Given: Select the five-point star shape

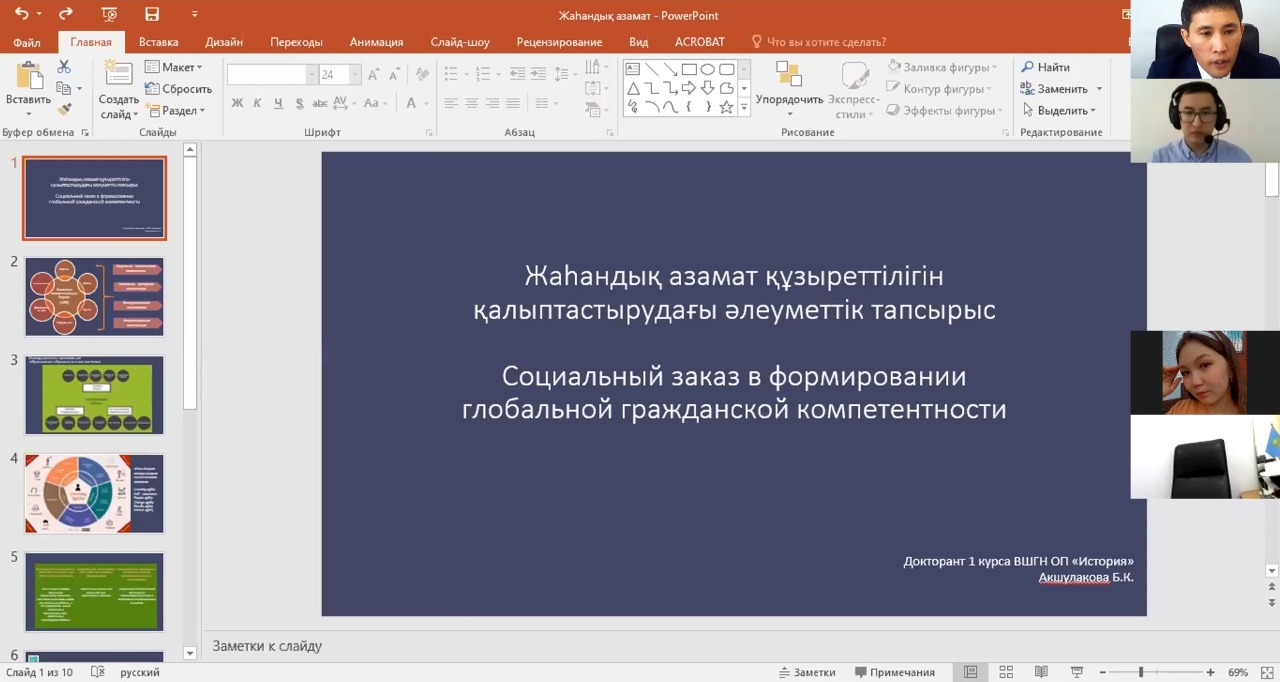Looking at the screenshot, I should (726, 107).
